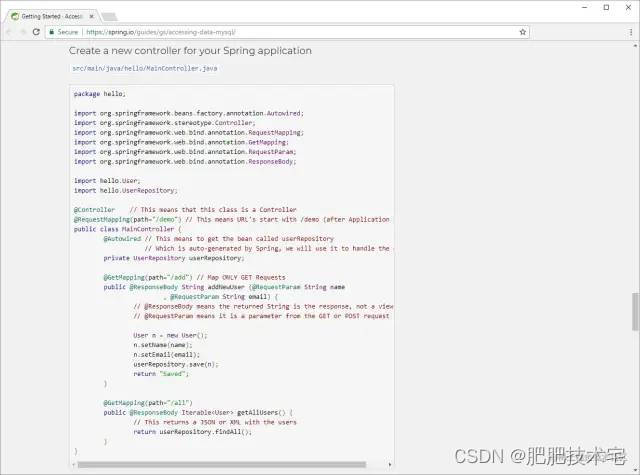Click the import line ending in GetMapping

click(181, 142)
